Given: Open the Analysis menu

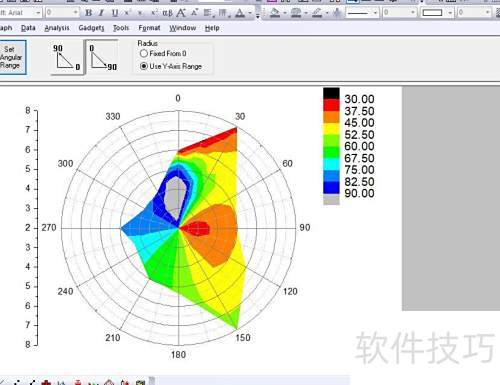Looking at the screenshot, I should point(57,28).
